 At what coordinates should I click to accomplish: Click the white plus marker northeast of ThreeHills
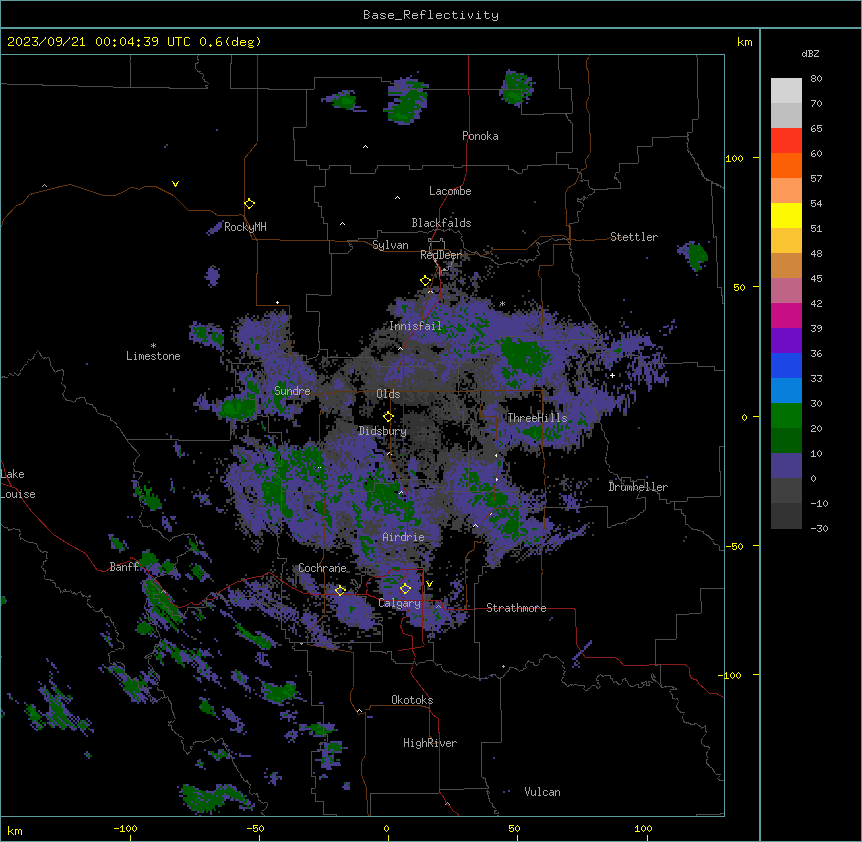[x=612, y=375]
